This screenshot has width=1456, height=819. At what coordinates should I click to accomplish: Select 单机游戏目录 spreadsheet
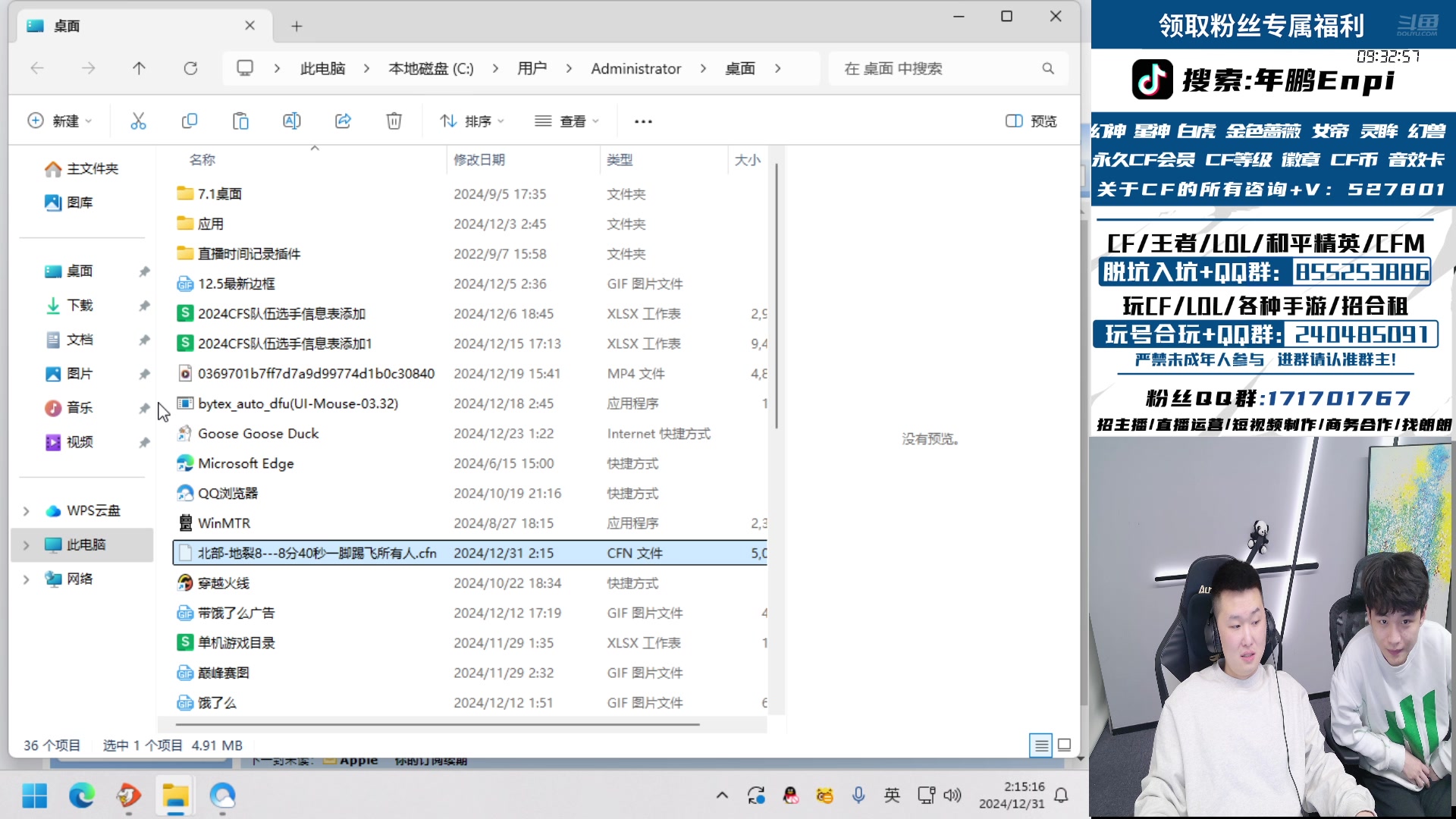pyautogui.click(x=470, y=643)
